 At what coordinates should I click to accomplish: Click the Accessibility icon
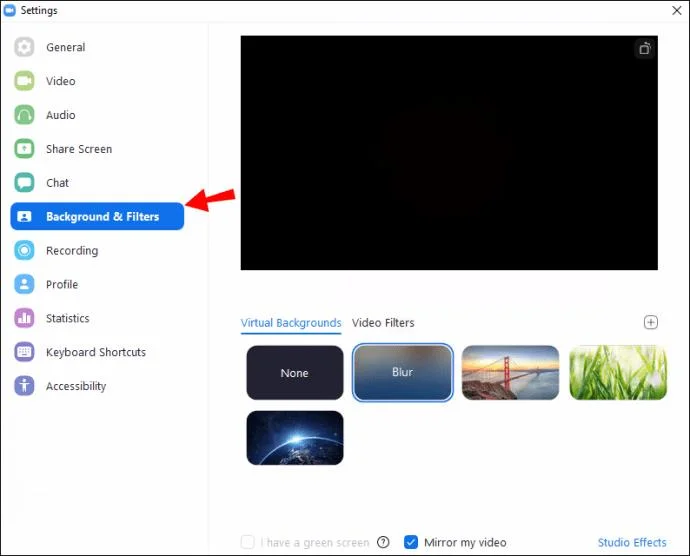(24, 386)
